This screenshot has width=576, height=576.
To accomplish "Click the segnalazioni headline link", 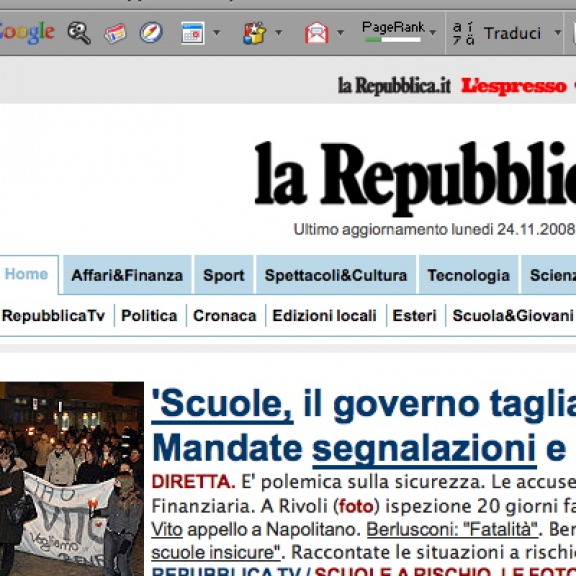I will (424, 450).
